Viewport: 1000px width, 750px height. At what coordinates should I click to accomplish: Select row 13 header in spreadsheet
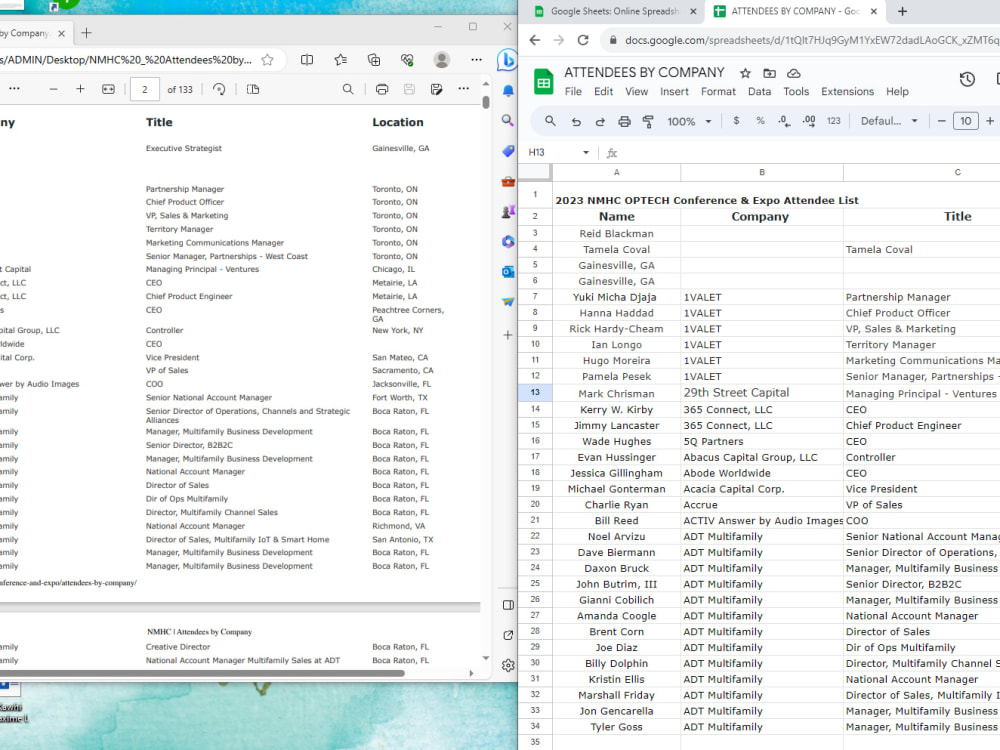tap(535, 393)
